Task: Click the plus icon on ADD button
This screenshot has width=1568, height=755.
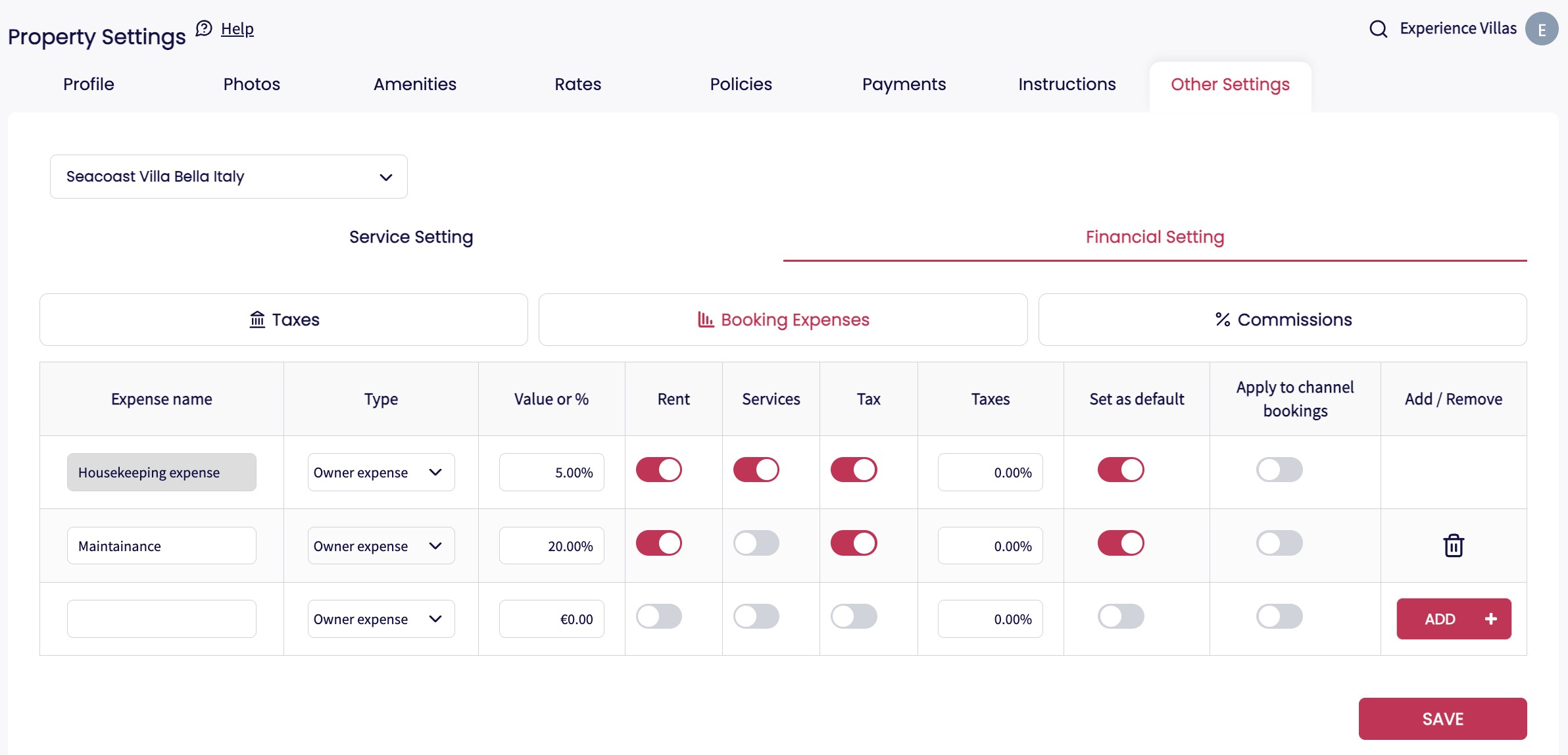Action: pos(1490,619)
